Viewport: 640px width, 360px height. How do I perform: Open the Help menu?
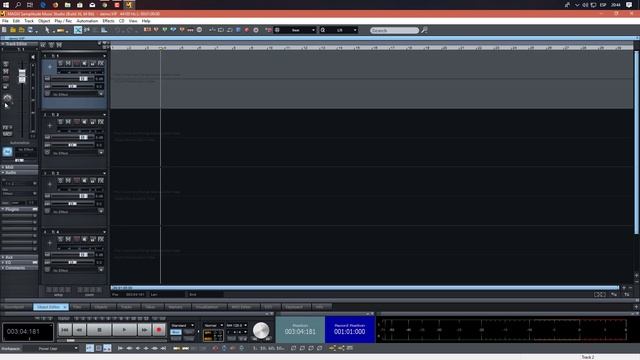tap(146, 21)
